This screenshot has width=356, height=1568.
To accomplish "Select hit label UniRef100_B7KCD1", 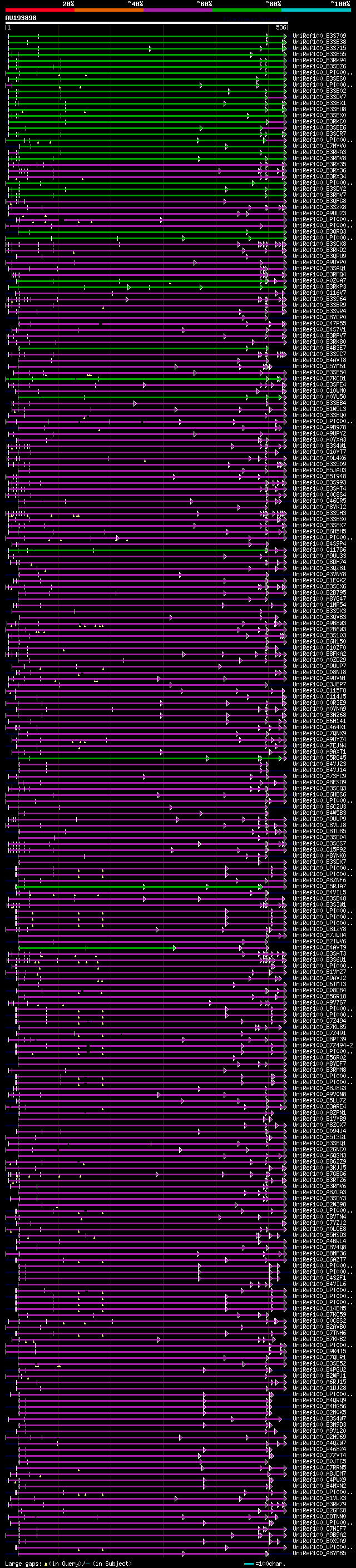I will tap(319, 379).
